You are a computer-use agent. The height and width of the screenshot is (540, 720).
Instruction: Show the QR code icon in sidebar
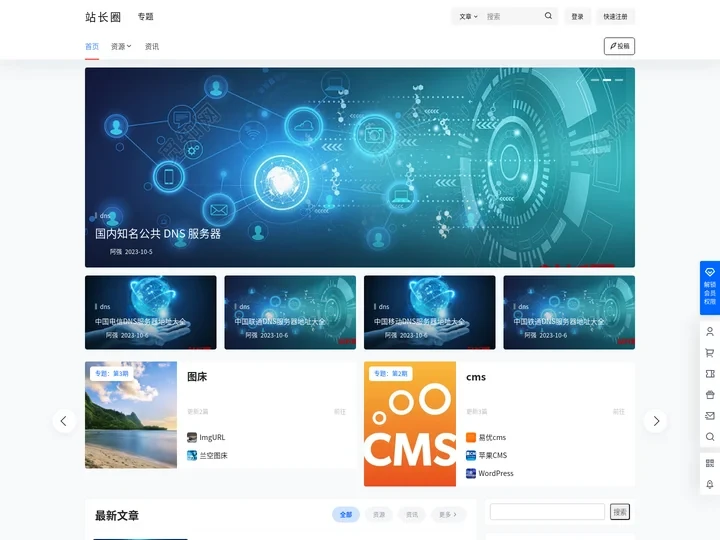(710, 463)
